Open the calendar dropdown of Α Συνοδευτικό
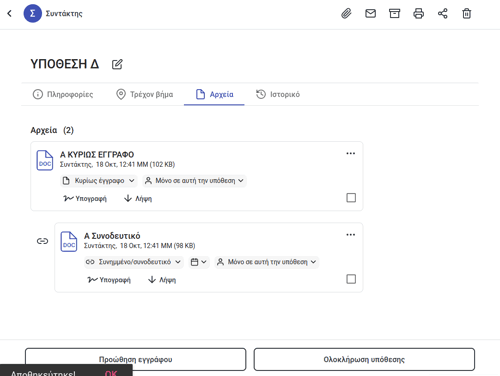The width and height of the screenshot is (500, 376). point(199,262)
